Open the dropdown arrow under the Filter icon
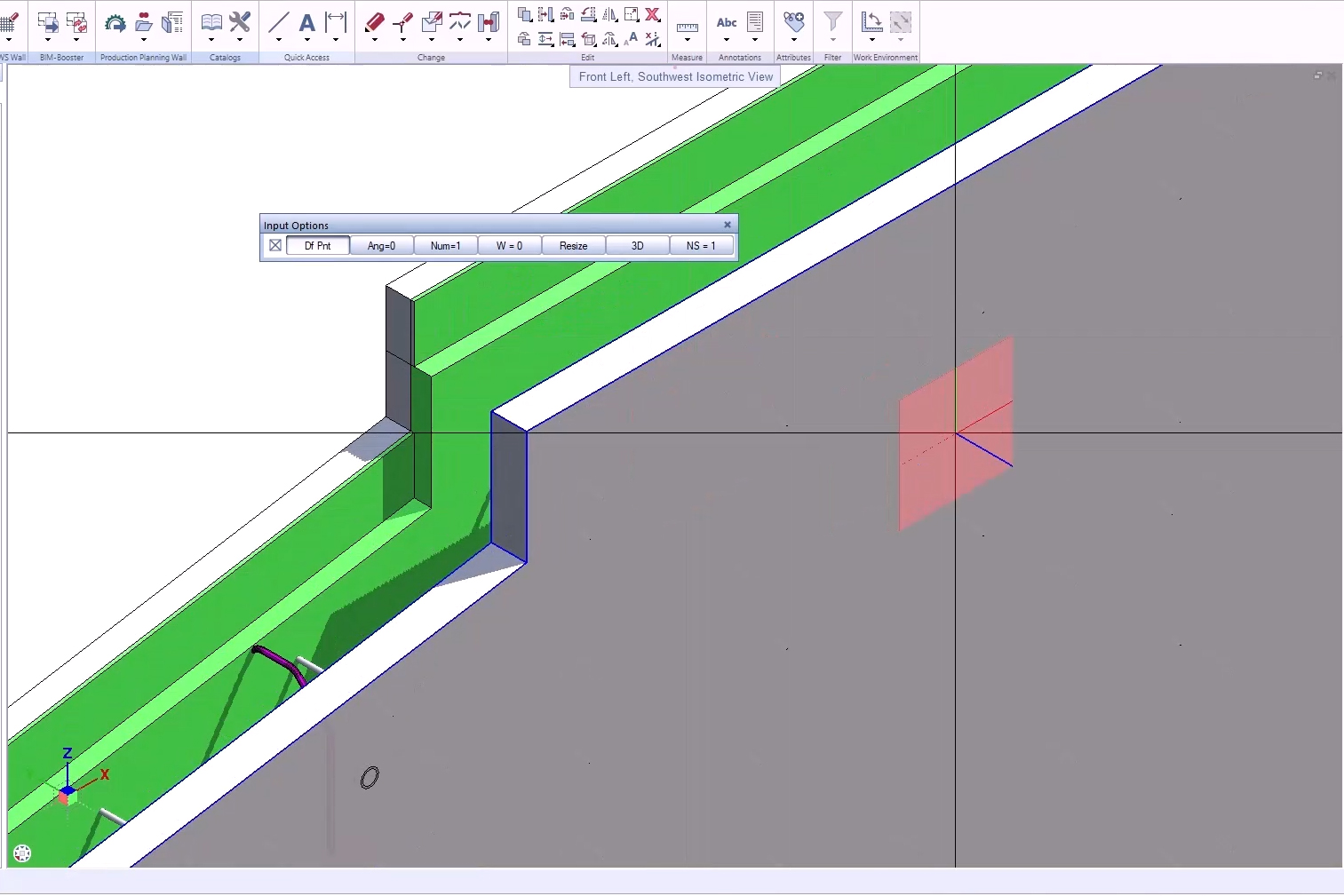Viewport: 1344px width, 896px height. coord(832,42)
